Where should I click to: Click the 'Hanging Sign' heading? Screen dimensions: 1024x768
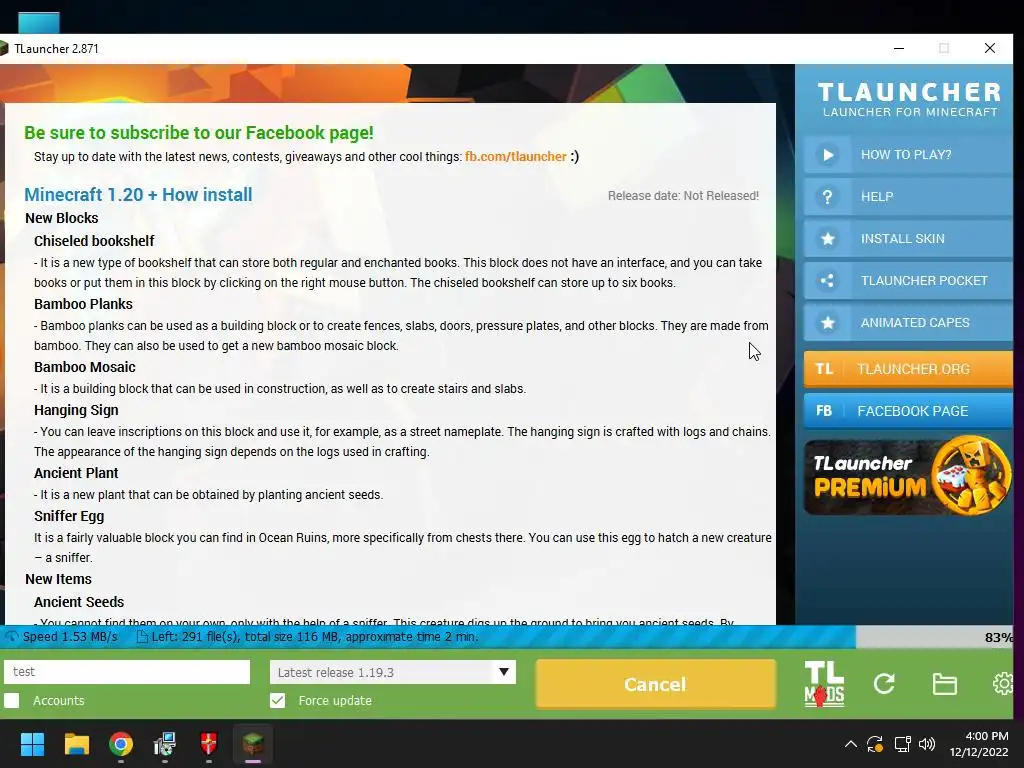pos(76,410)
